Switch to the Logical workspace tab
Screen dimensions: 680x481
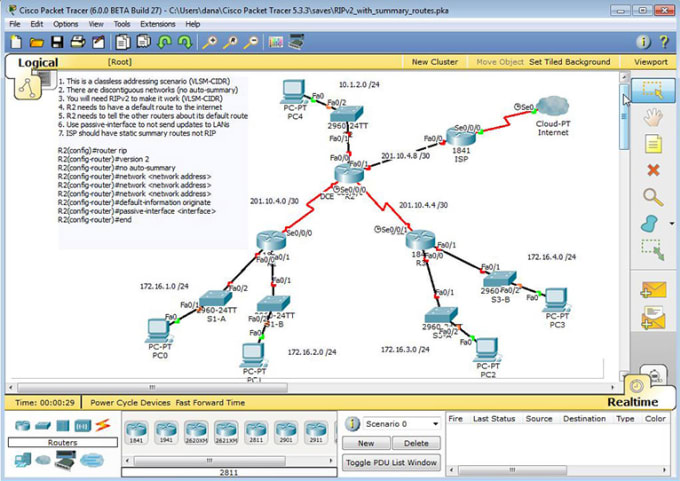tap(38, 62)
